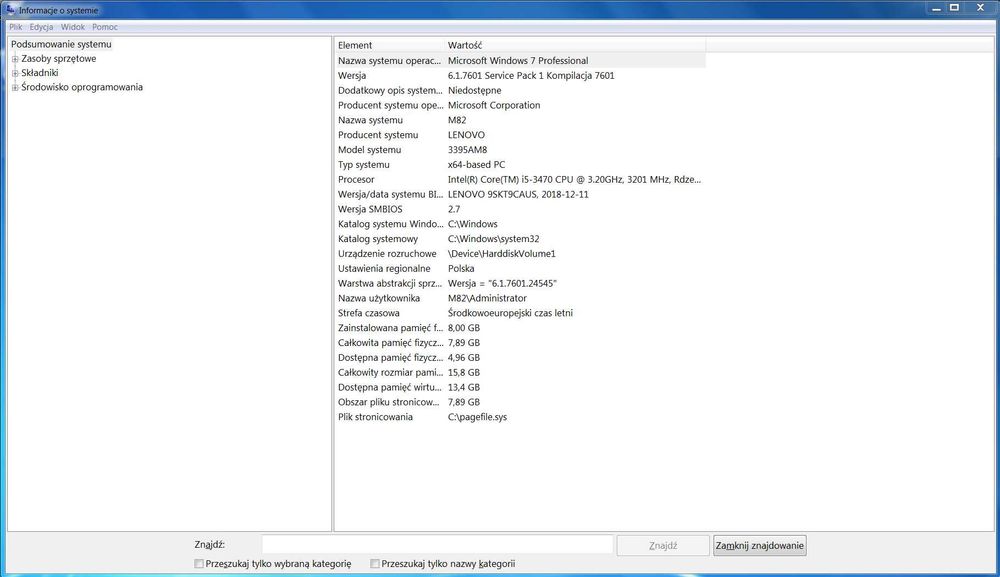This screenshot has width=1000, height=577.
Task: Select the Wersja row with 6.1.7601
Action: pos(520,75)
